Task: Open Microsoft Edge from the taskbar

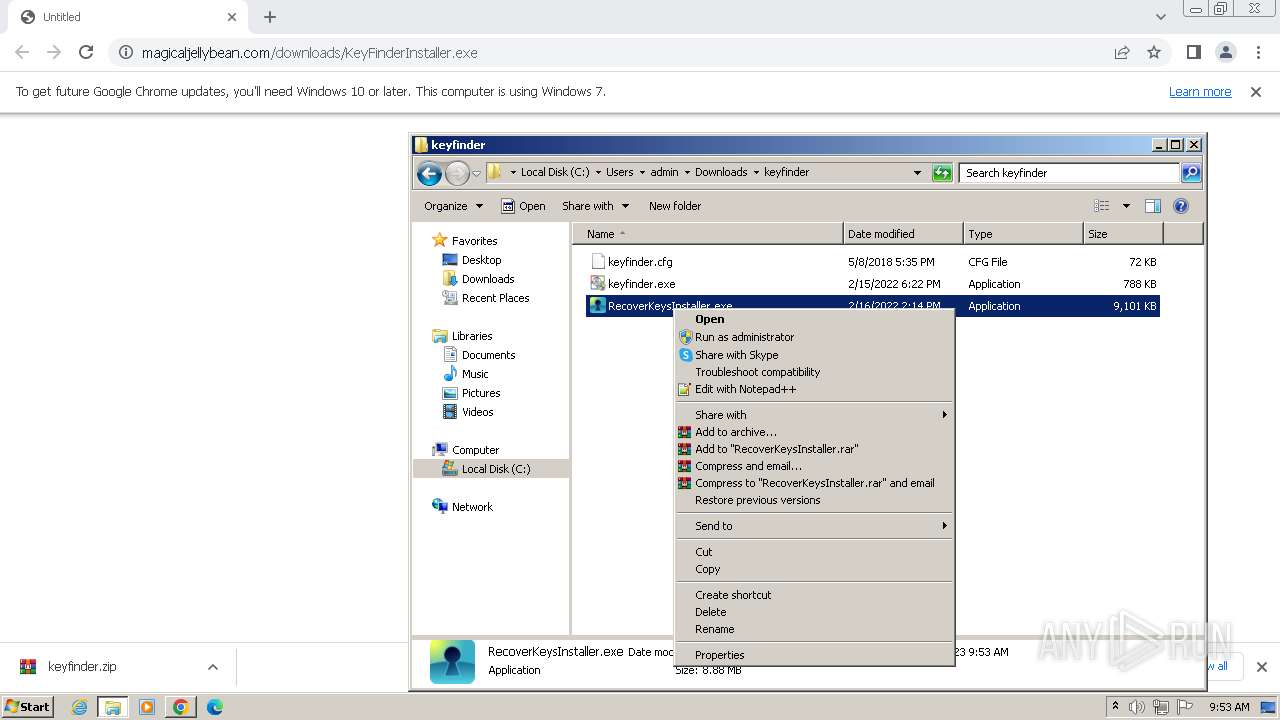Action: (x=215, y=707)
